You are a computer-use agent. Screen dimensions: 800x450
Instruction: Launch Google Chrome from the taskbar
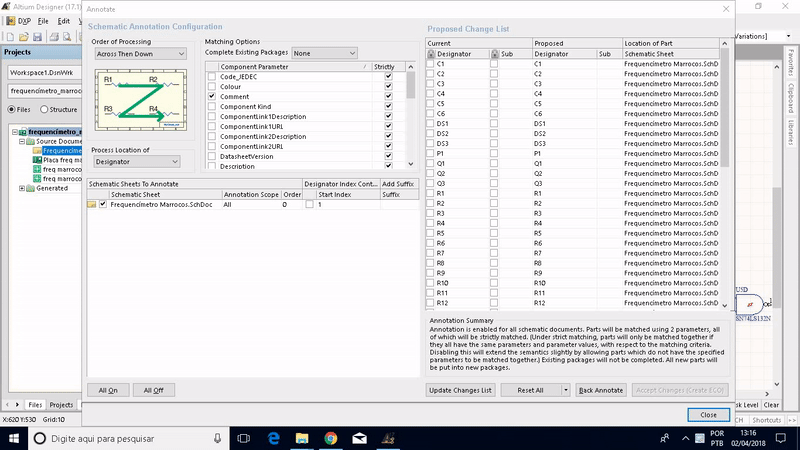tap(331, 438)
